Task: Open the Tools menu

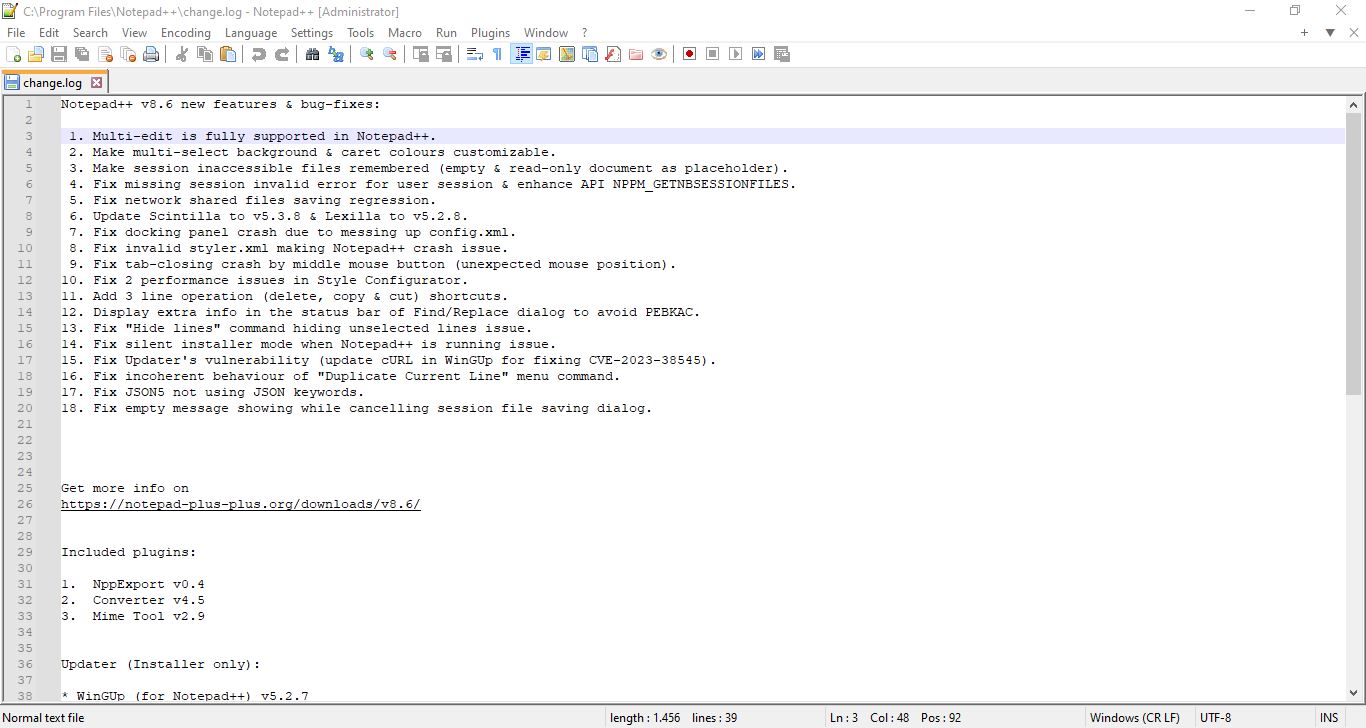Action: click(360, 33)
